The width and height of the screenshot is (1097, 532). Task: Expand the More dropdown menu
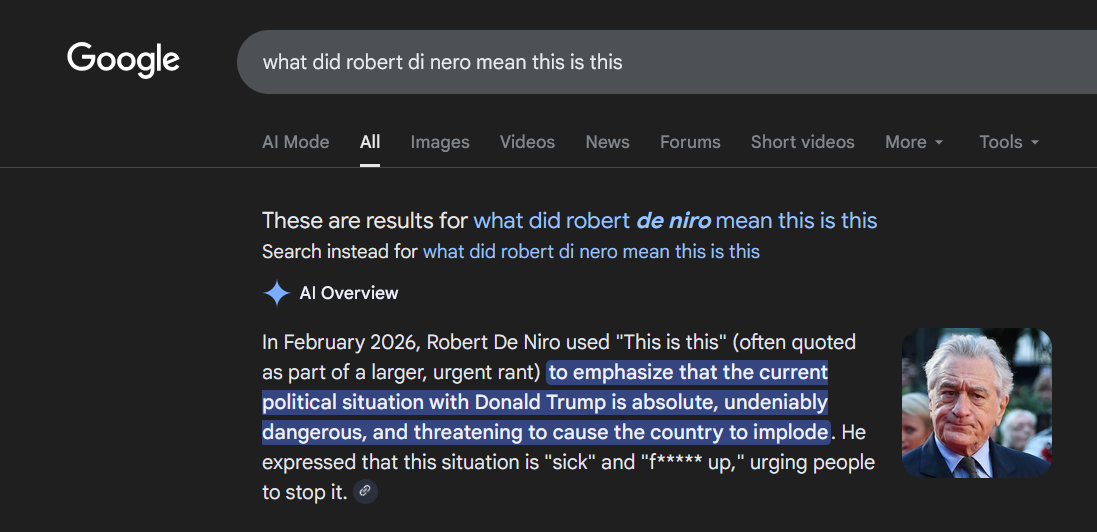point(914,142)
